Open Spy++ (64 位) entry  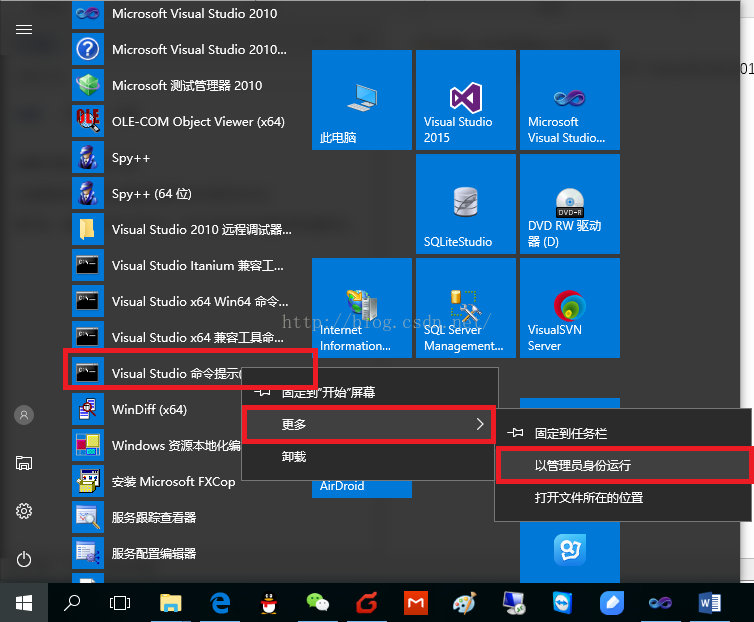(x=183, y=193)
